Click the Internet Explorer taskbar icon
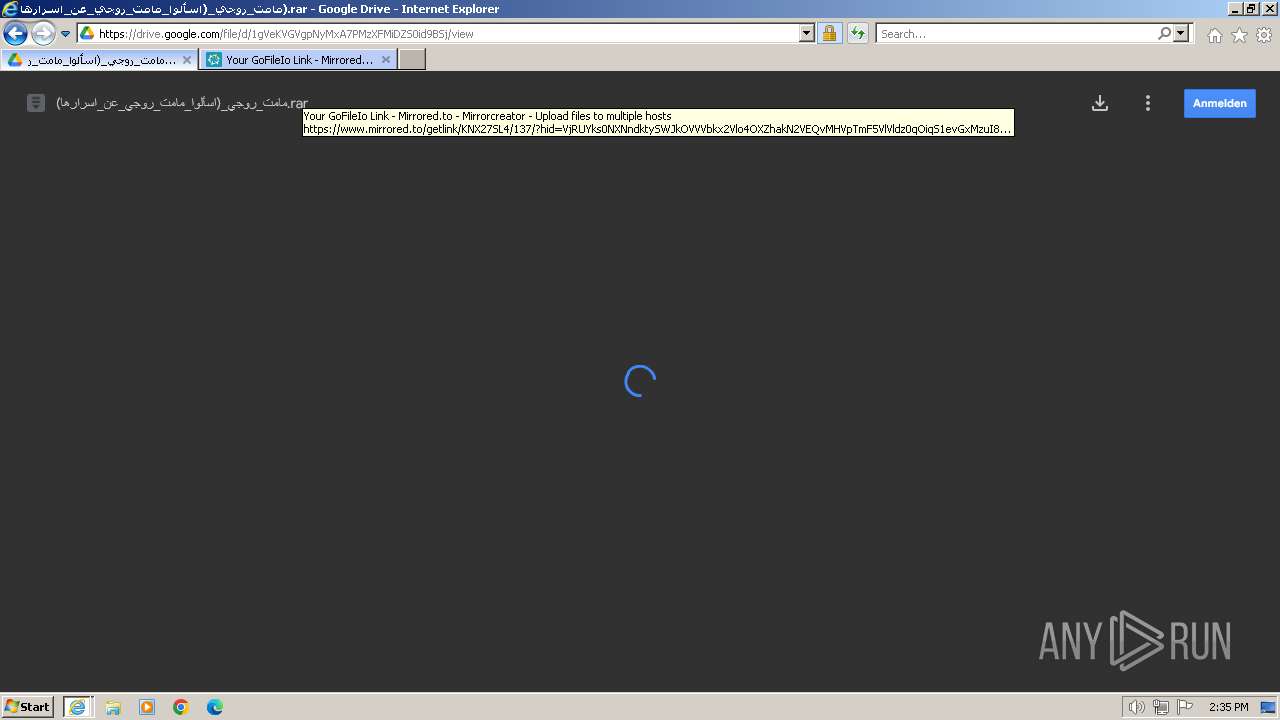The image size is (1280, 720). [77, 707]
